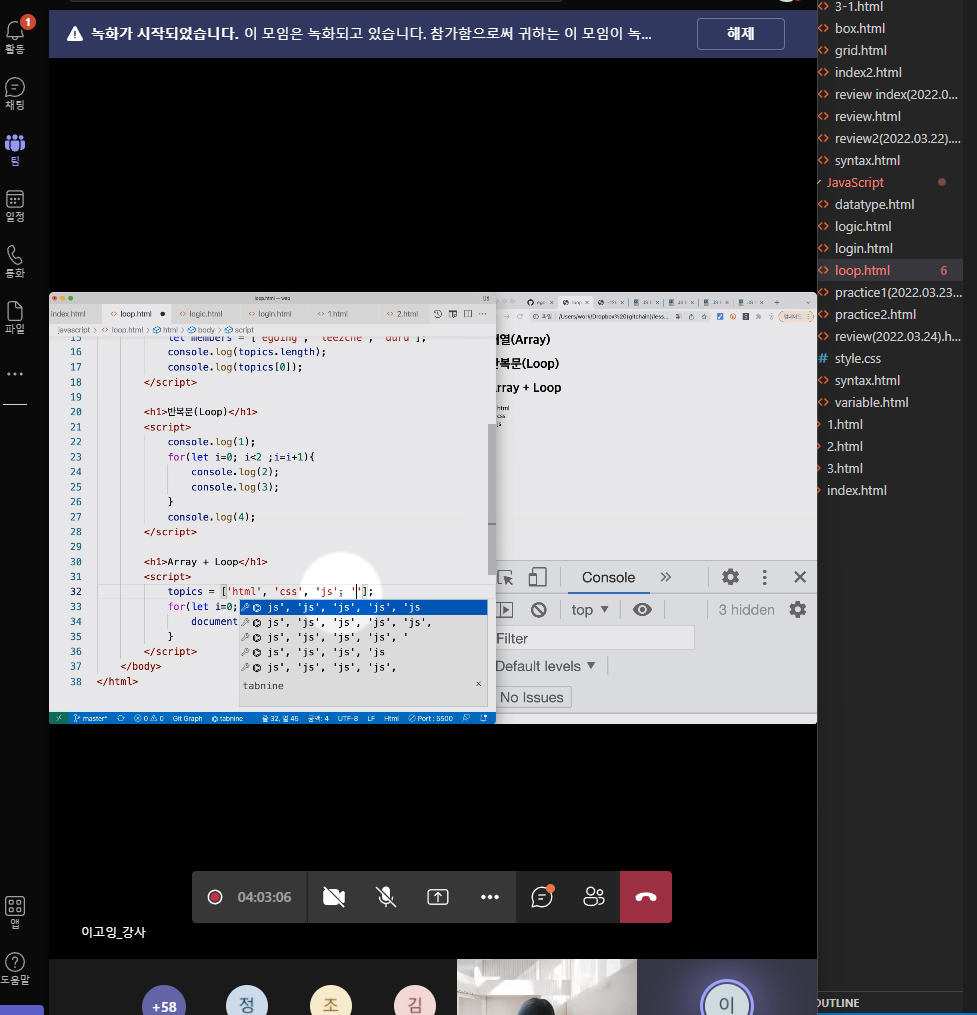Select the 정 participant avatar
This screenshot has height=1015, width=977.
click(x=247, y=1001)
